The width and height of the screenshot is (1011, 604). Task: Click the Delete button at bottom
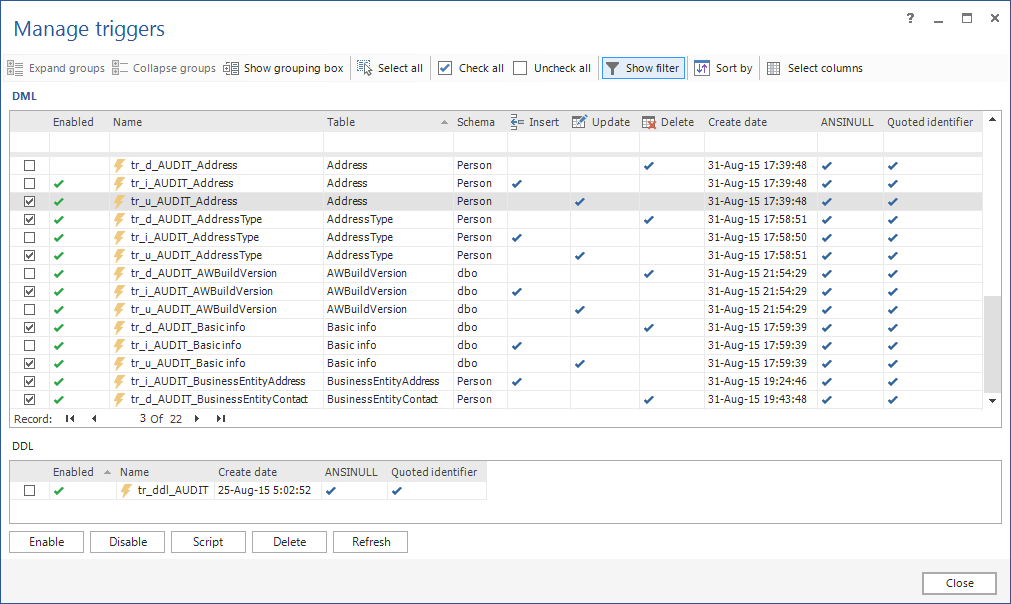[x=290, y=542]
